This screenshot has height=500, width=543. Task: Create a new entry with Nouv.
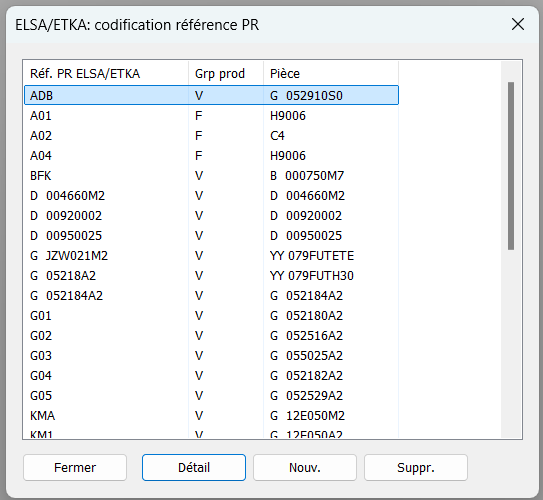[305, 467]
